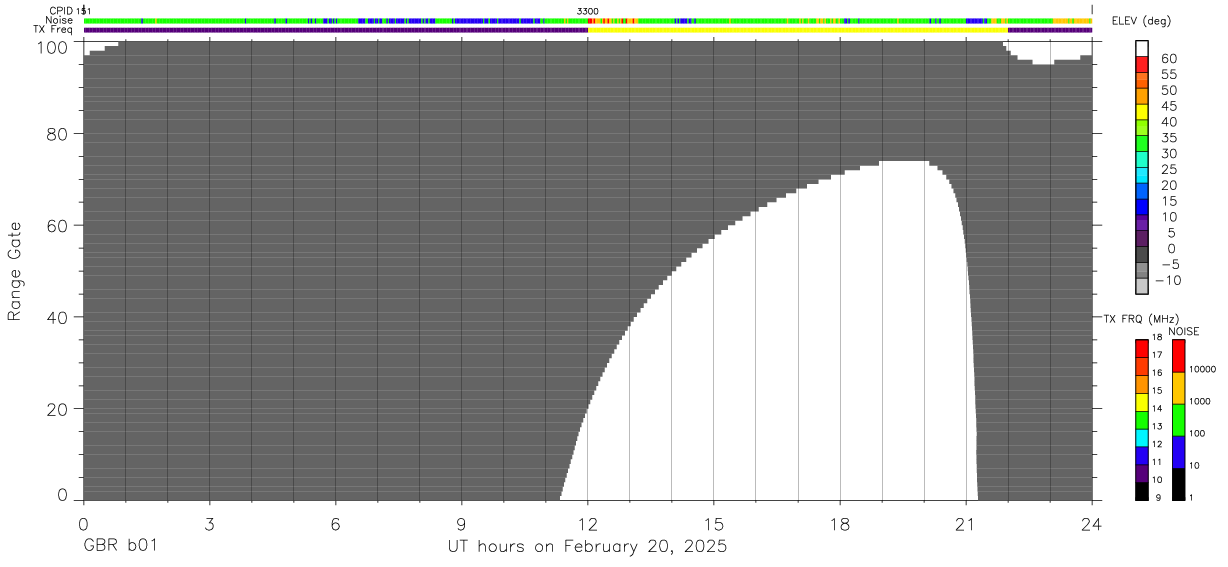Click the 21 tick on UT hours axis
This screenshot has height=567, width=1228.
pyautogui.click(x=965, y=523)
